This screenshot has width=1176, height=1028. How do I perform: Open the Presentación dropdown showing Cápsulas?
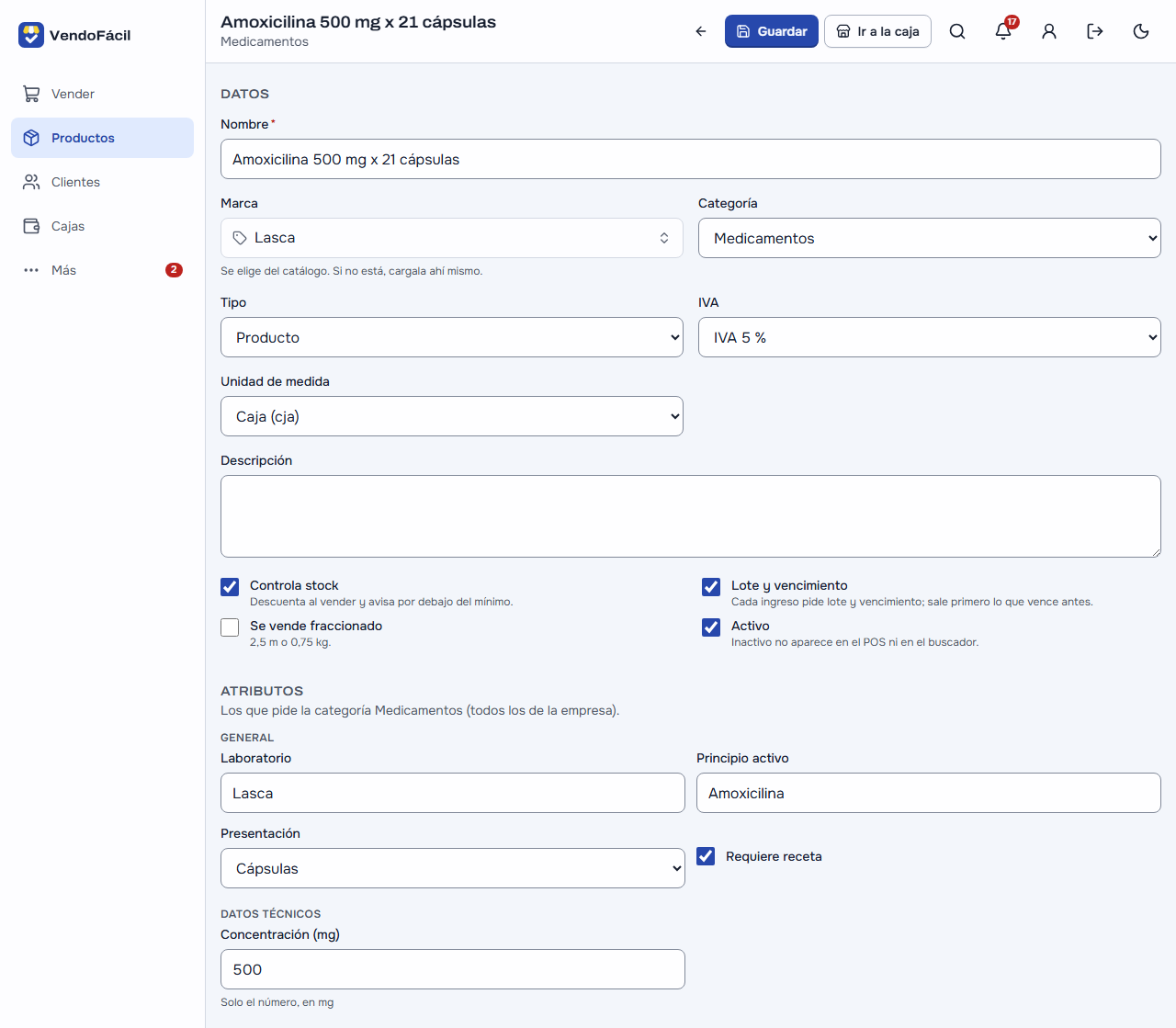click(x=453, y=868)
